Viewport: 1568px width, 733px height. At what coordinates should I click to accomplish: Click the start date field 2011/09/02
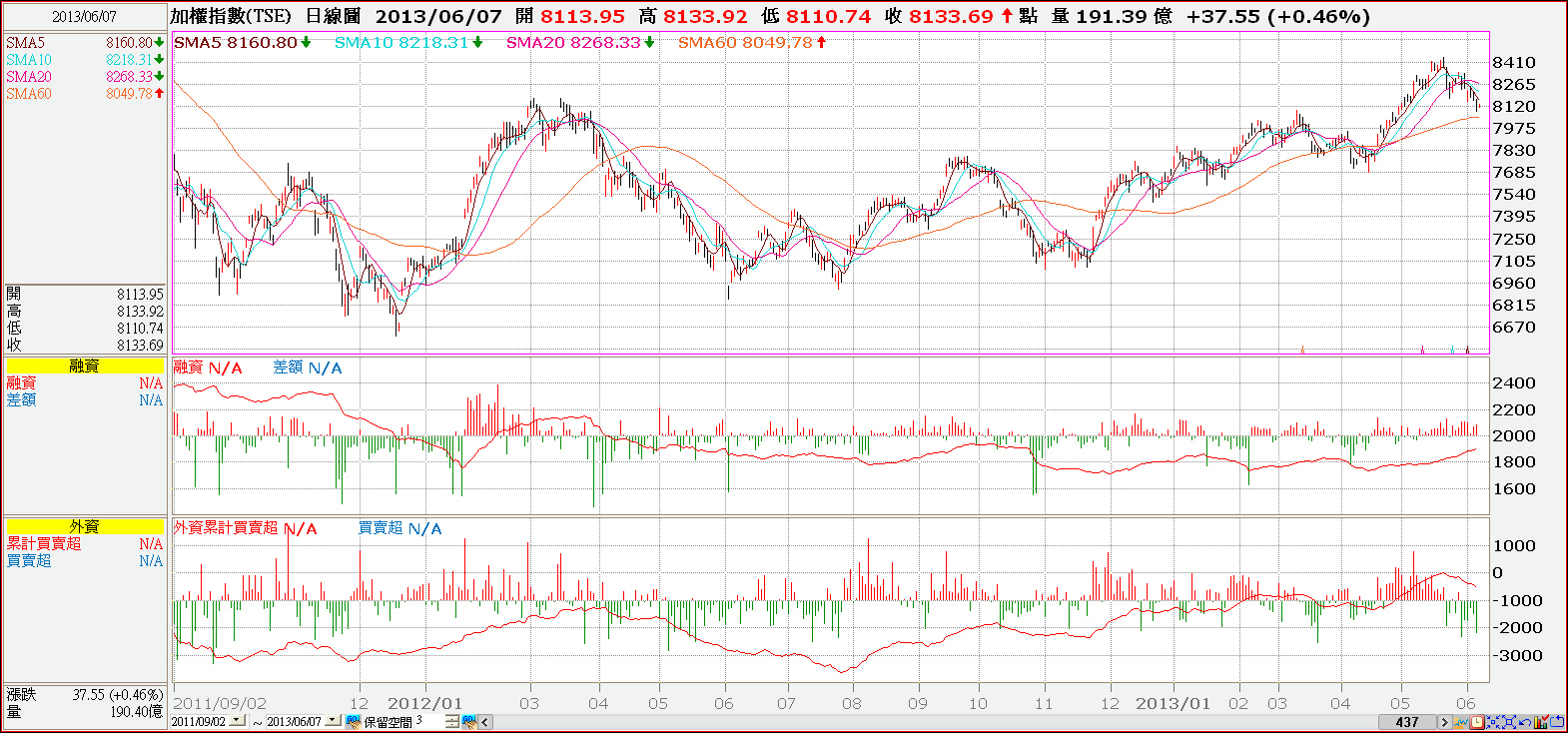(200, 721)
